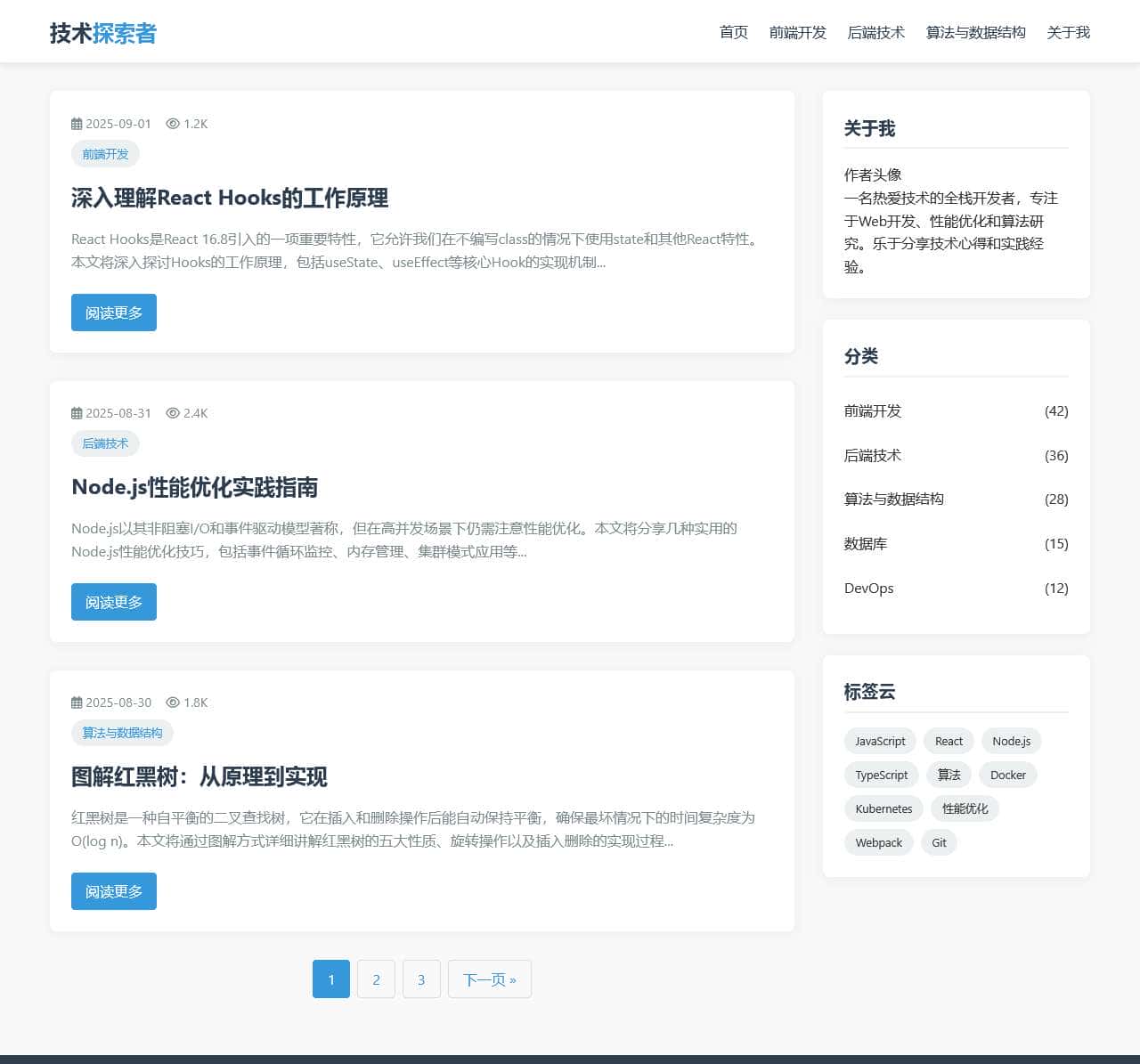Viewport: 1140px width, 1064px height.
Task: Open the 技术探索者 site logo
Action: 103,33
